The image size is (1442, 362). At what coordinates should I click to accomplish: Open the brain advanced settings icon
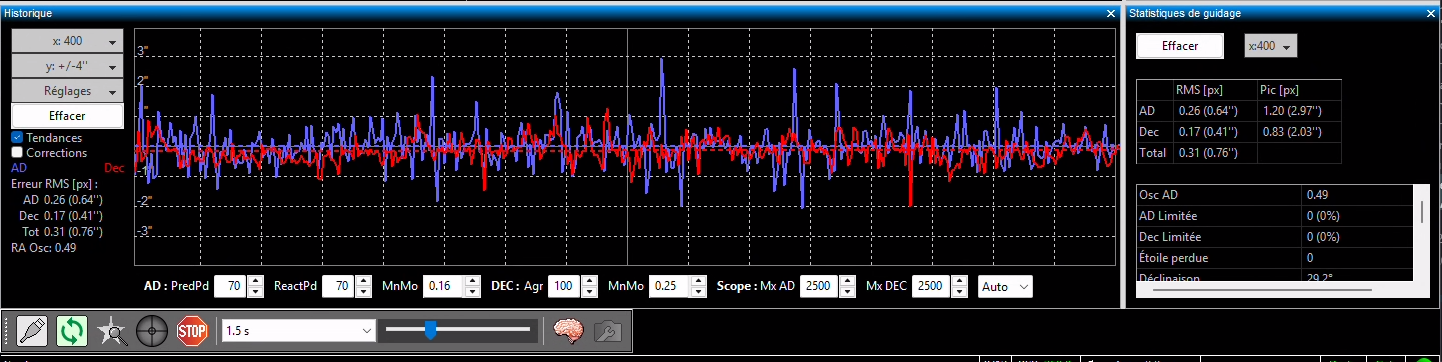[x=569, y=330]
